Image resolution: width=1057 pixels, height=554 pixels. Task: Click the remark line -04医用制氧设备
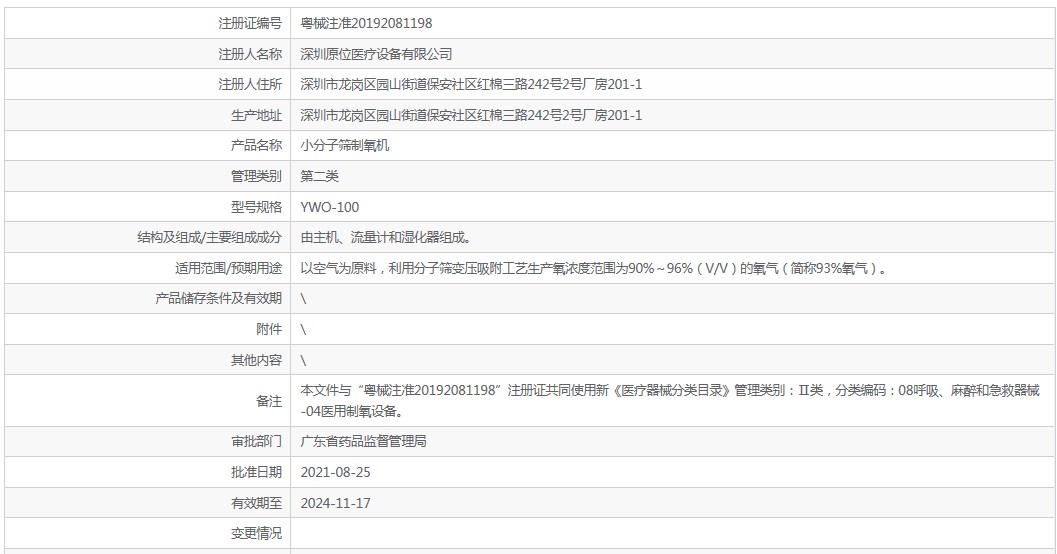tap(352, 411)
